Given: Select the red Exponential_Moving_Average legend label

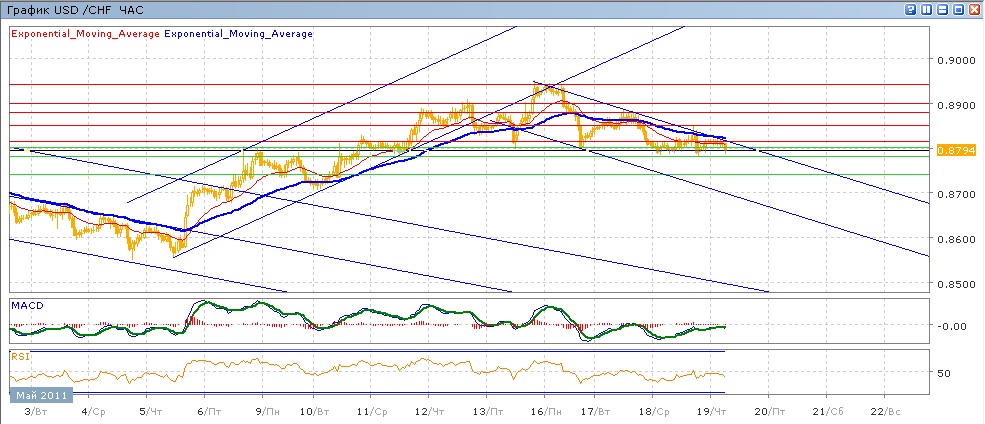Looking at the screenshot, I should point(85,34).
